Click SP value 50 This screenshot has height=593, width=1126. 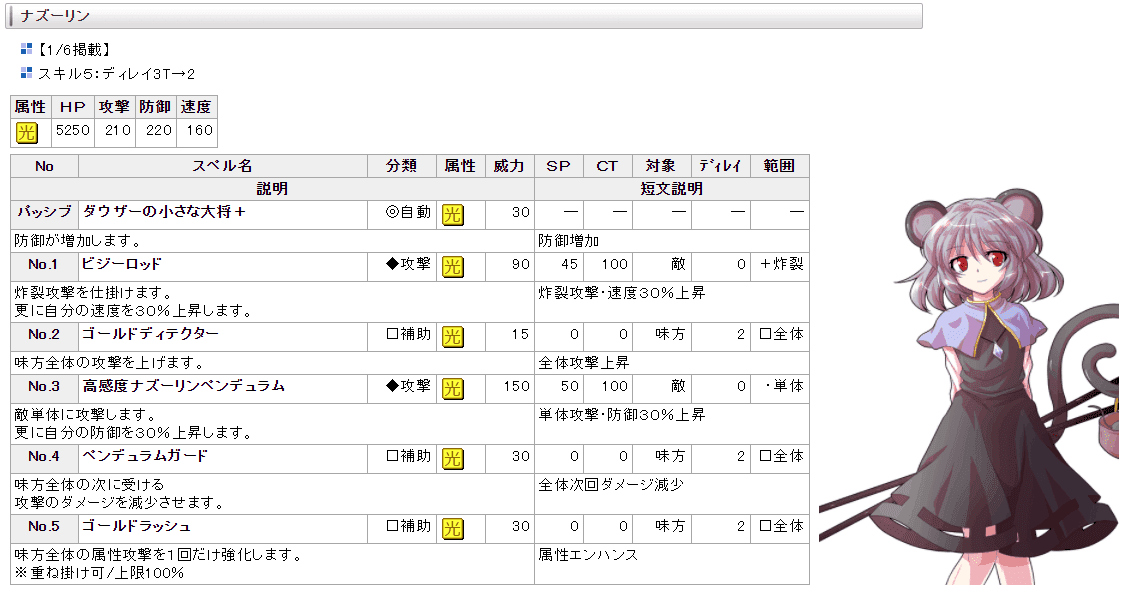[569, 386]
